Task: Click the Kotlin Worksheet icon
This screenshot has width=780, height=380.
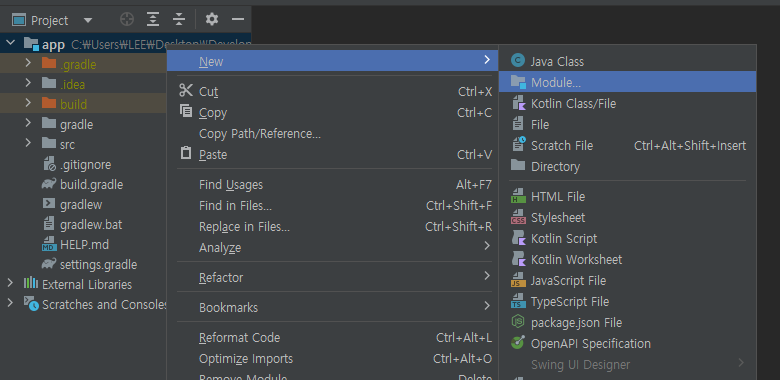Action: point(518,259)
